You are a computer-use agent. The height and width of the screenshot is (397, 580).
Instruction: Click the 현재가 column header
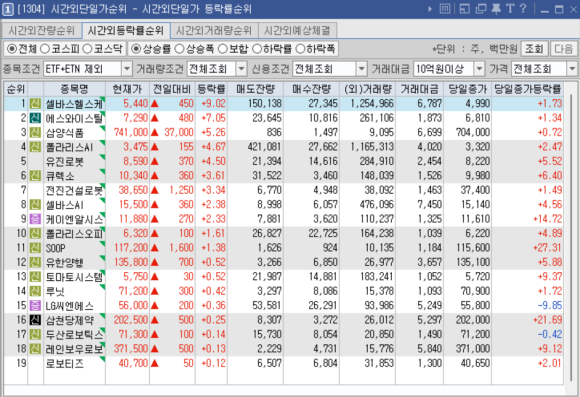pos(127,89)
